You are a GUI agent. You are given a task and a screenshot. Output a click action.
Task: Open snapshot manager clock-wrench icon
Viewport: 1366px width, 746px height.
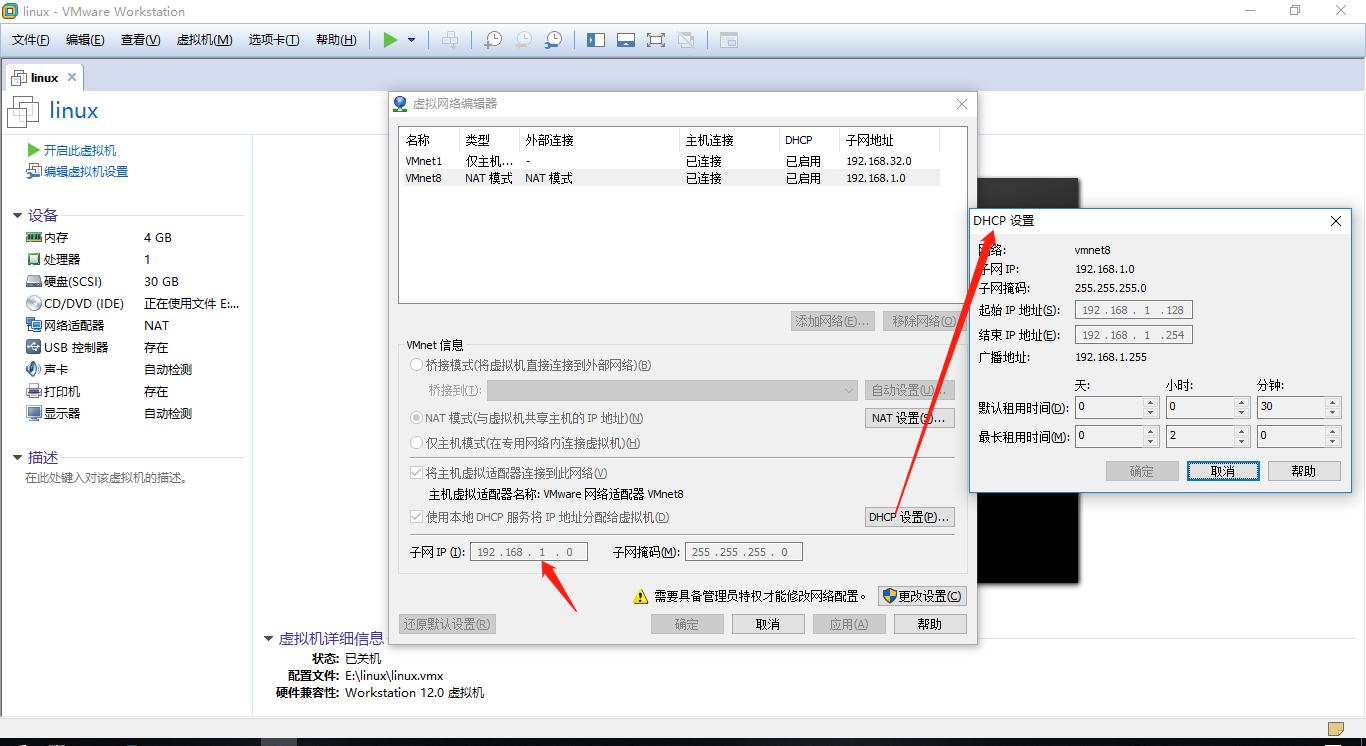(x=553, y=40)
